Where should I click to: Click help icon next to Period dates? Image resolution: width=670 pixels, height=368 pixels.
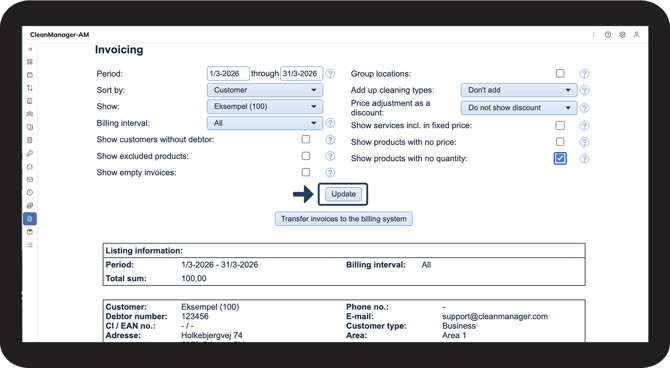[330, 74]
